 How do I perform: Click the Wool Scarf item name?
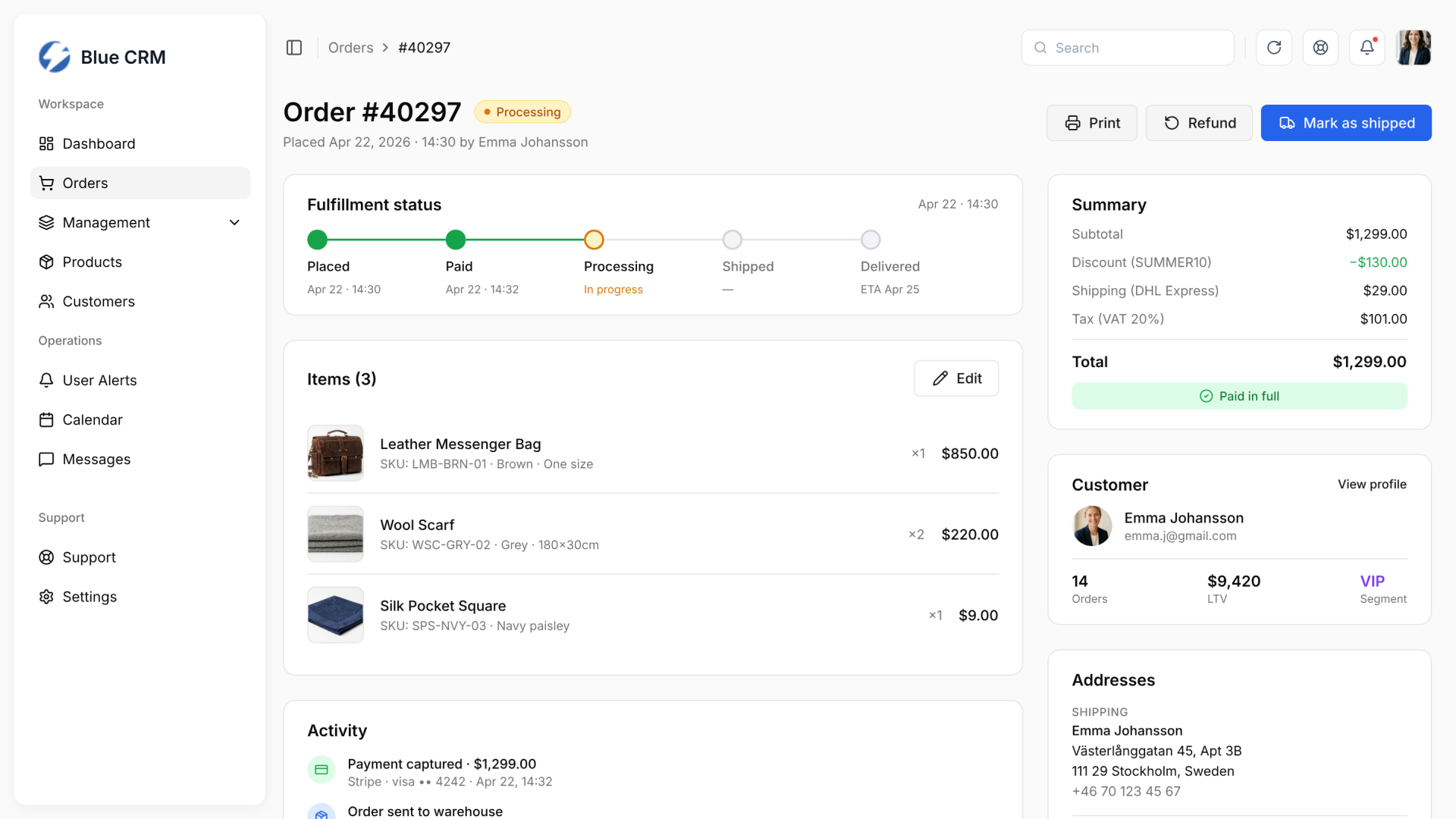(417, 526)
